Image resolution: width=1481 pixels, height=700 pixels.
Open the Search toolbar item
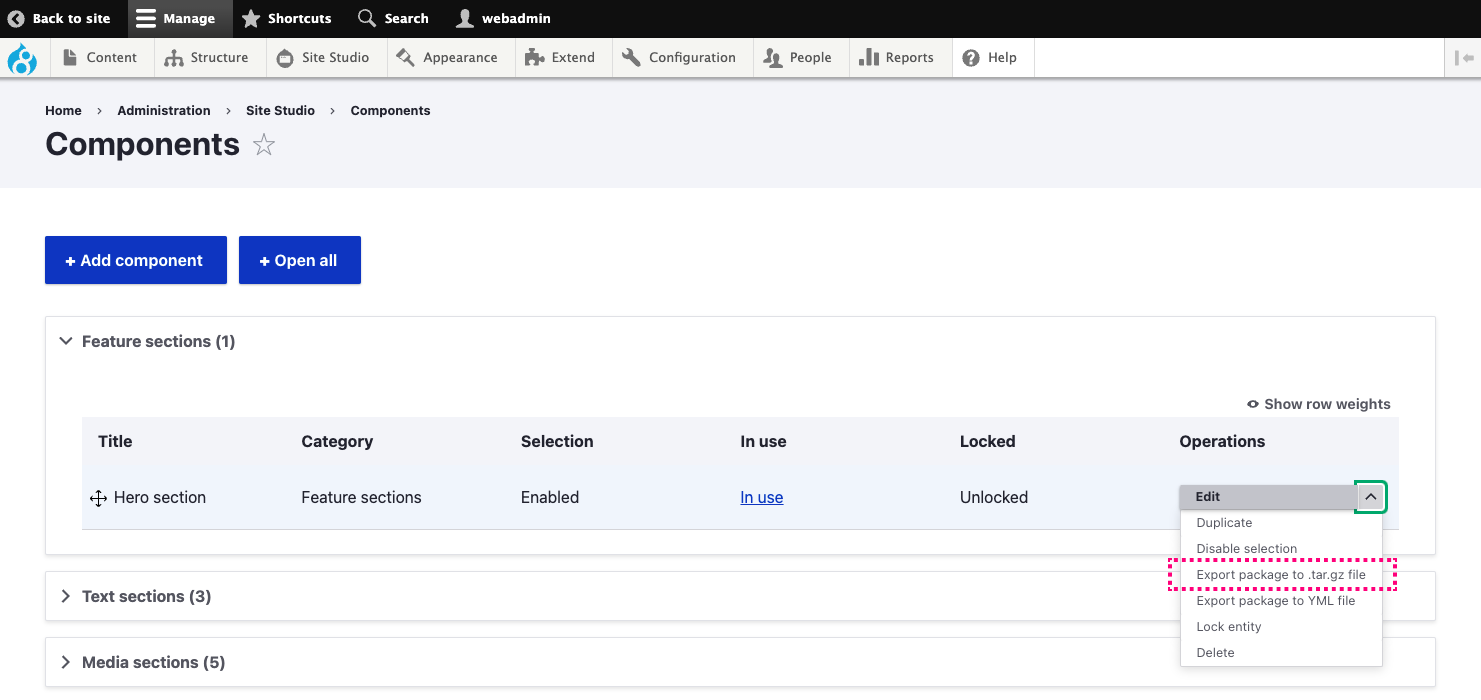394,19
